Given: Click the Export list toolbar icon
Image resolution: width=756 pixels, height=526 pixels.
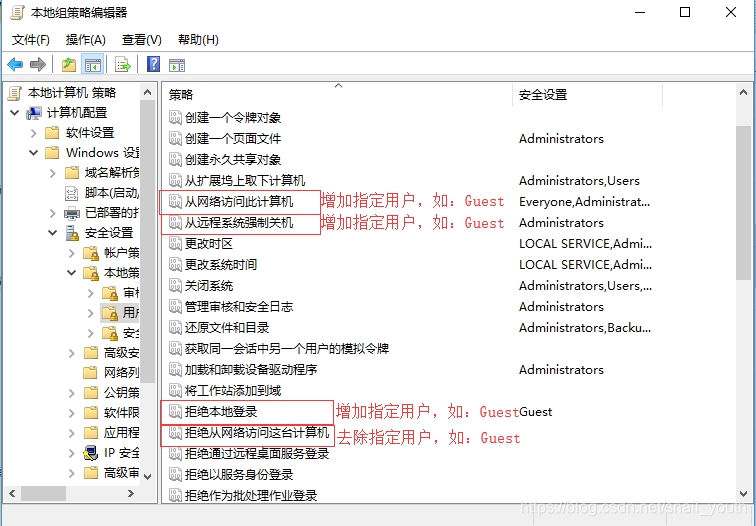Looking at the screenshot, I should [x=123, y=65].
